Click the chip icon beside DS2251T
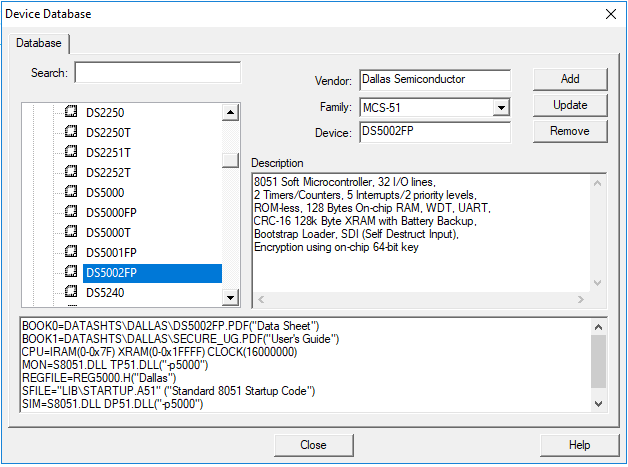 tap(71, 151)
